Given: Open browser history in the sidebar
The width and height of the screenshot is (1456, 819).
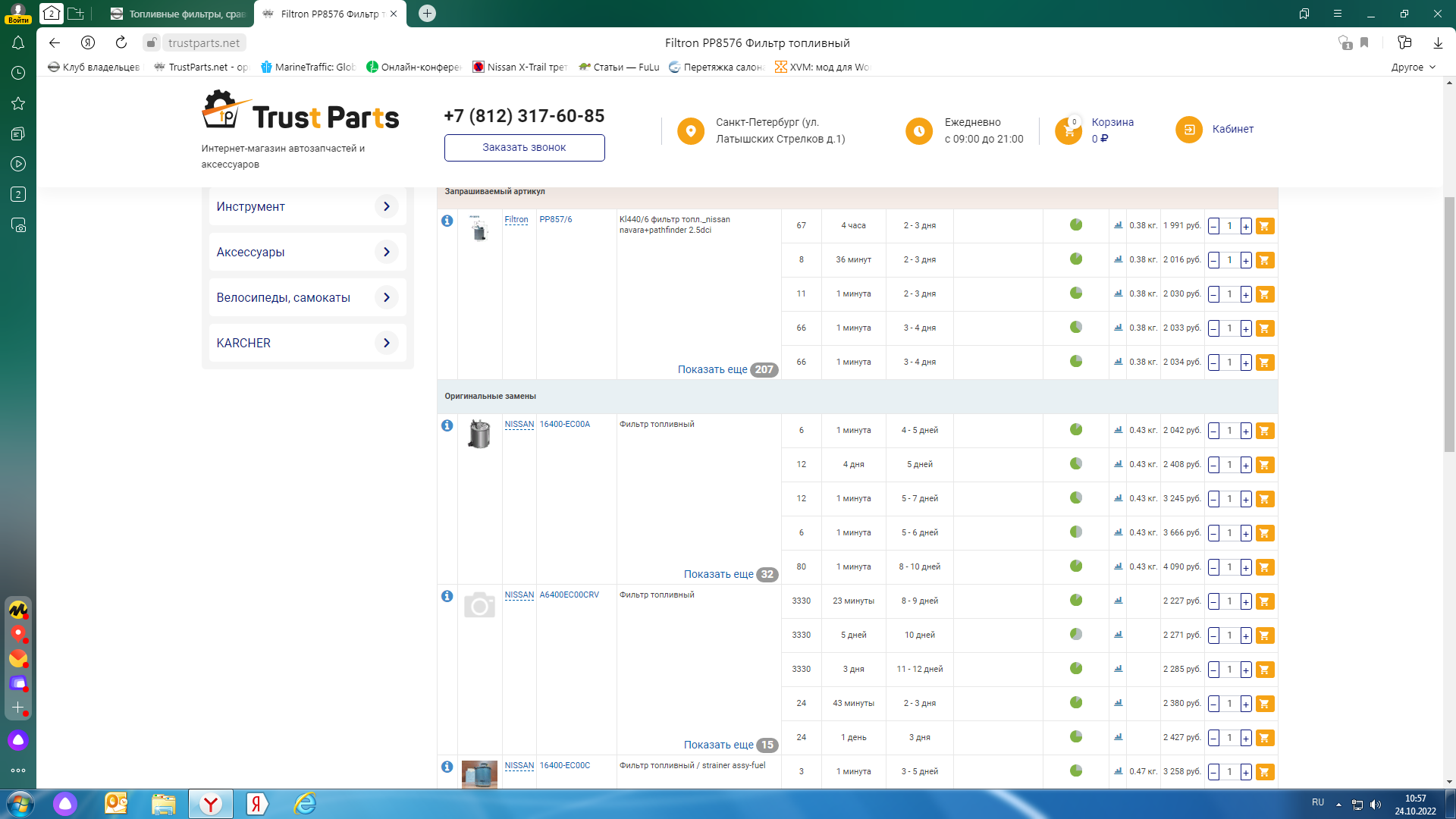Looking at the screenshot, I should pos(18,73).
